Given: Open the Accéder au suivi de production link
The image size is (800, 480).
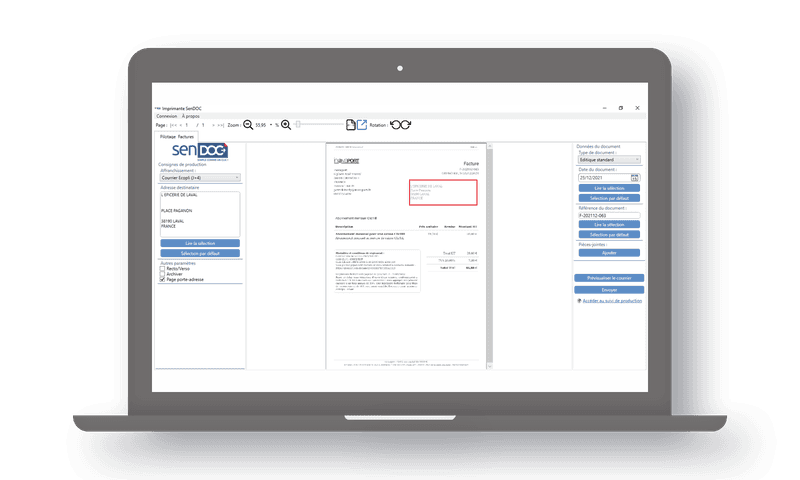Looking at the screenshot, I should pyautogui.click(x=612, y=301).
